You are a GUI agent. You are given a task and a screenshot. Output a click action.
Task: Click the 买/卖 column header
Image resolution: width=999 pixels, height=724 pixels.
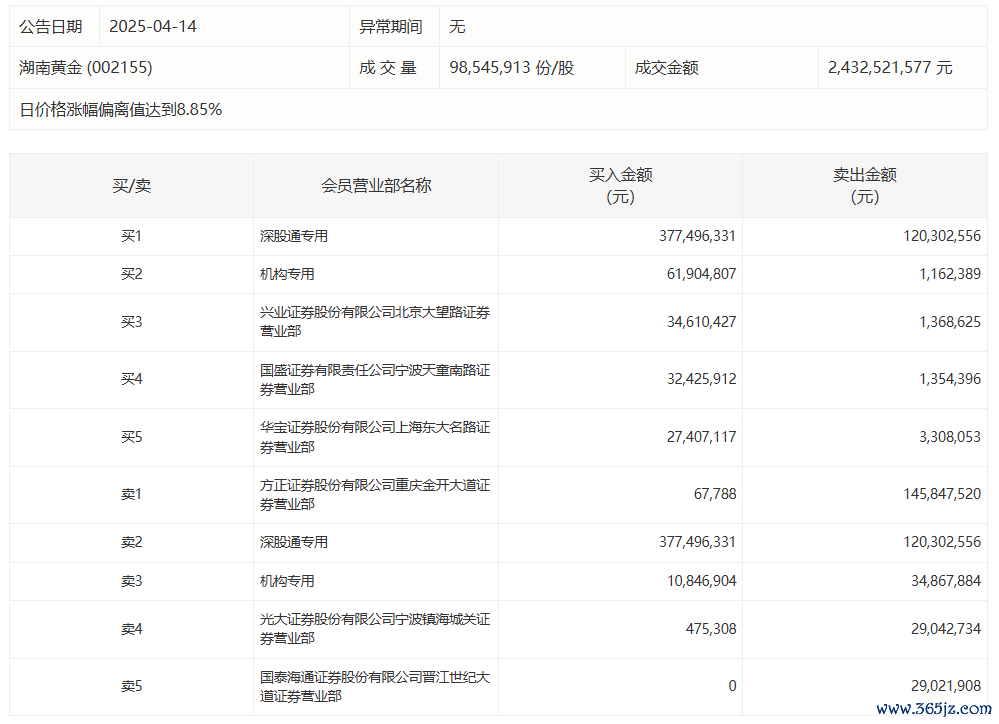131,186
